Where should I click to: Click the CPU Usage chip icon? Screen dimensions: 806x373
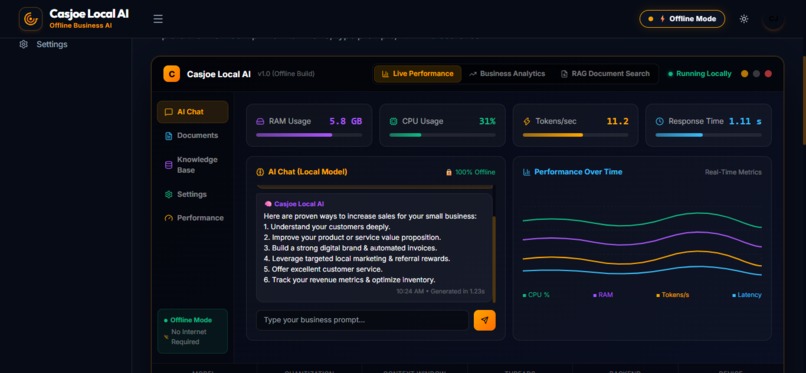click(x=393, y=121)
